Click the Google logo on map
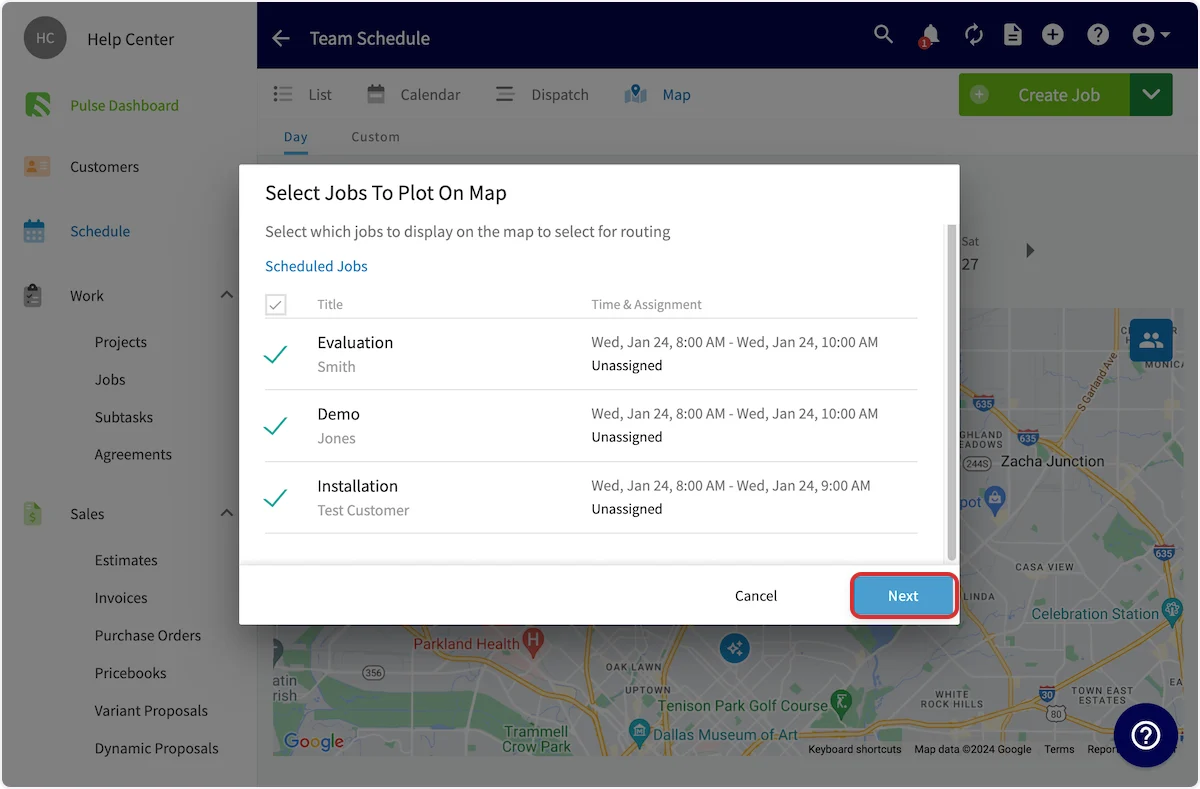The height and width of the screenshot is (789, 1200). click(x=314, y=741)
